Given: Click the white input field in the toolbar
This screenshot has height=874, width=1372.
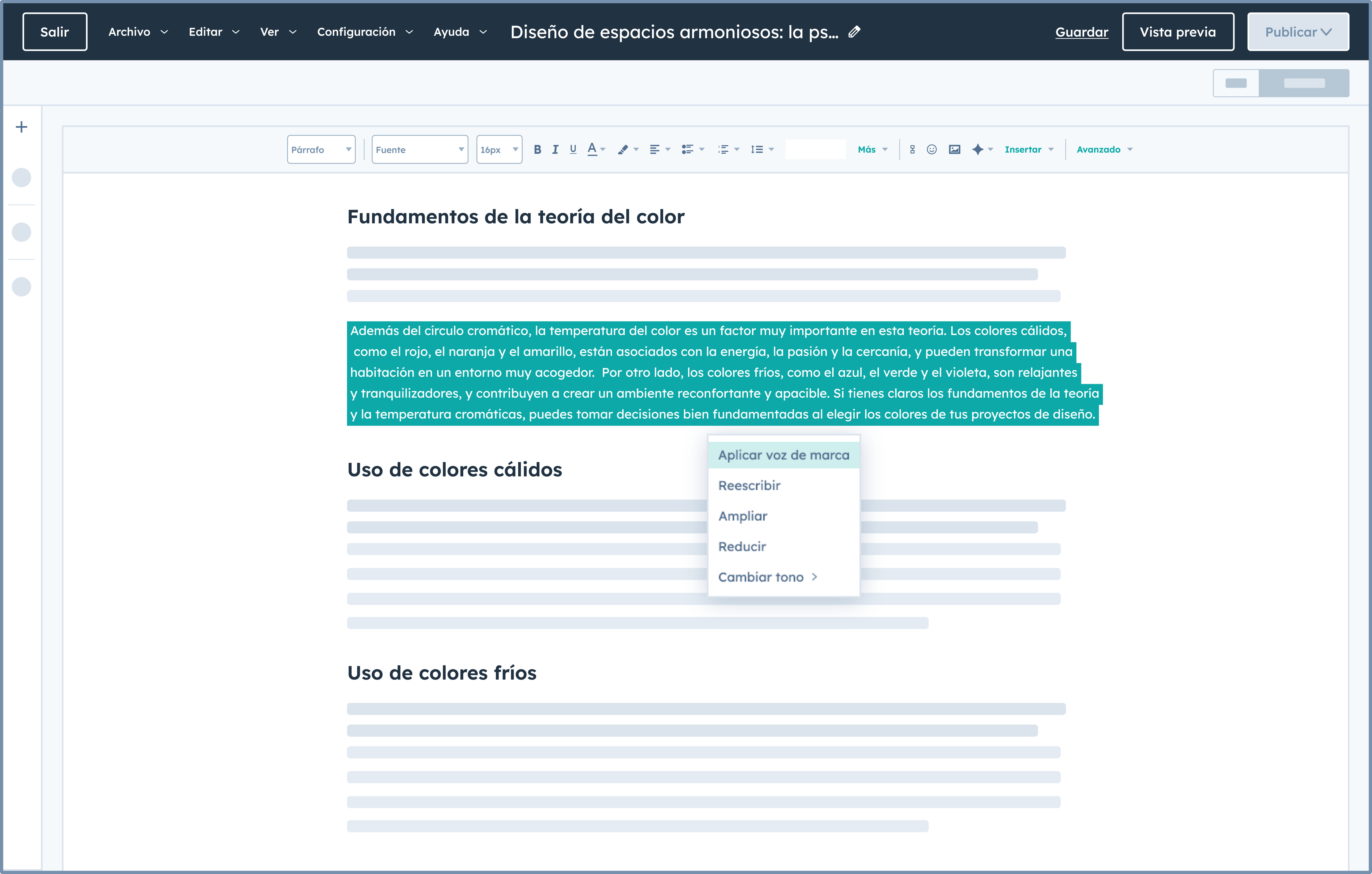Looking at the screenshot, I should click(x=815, y=149).
